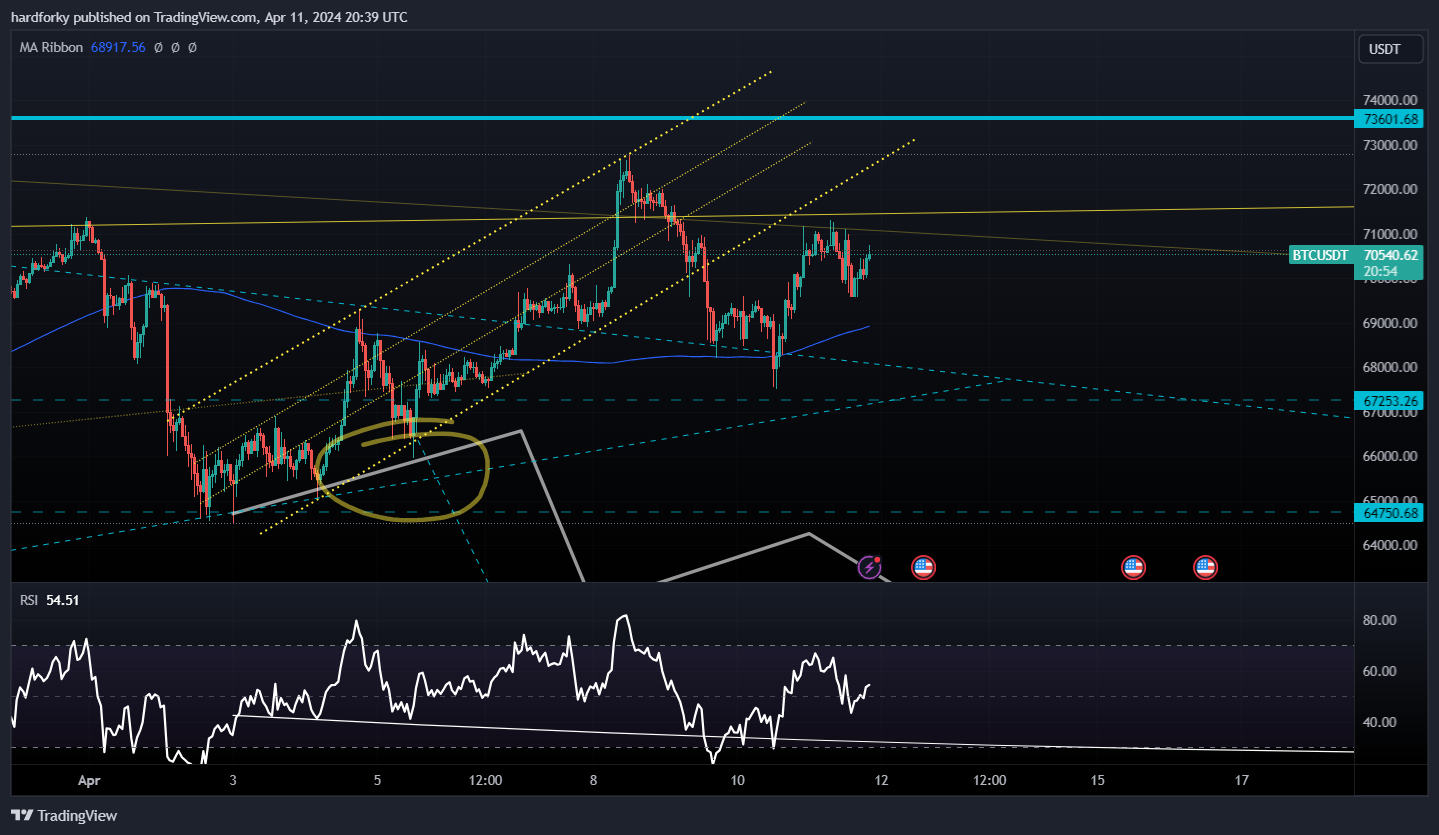Click the 71000.00 price axis label

click(x=1390, y=234)
